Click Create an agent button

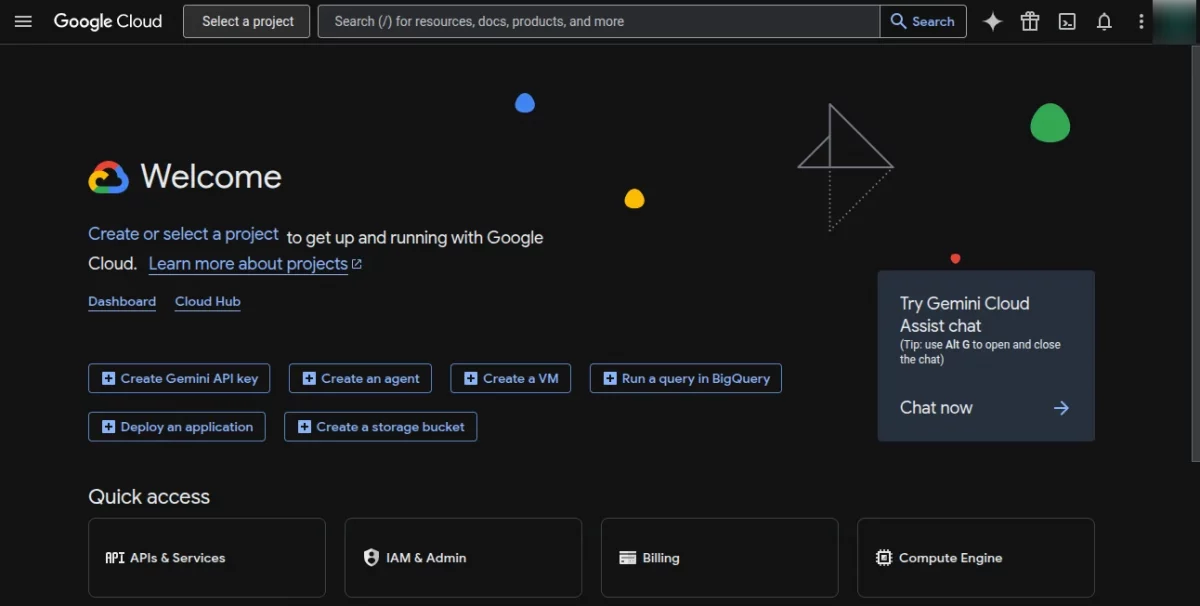[360, 379]
